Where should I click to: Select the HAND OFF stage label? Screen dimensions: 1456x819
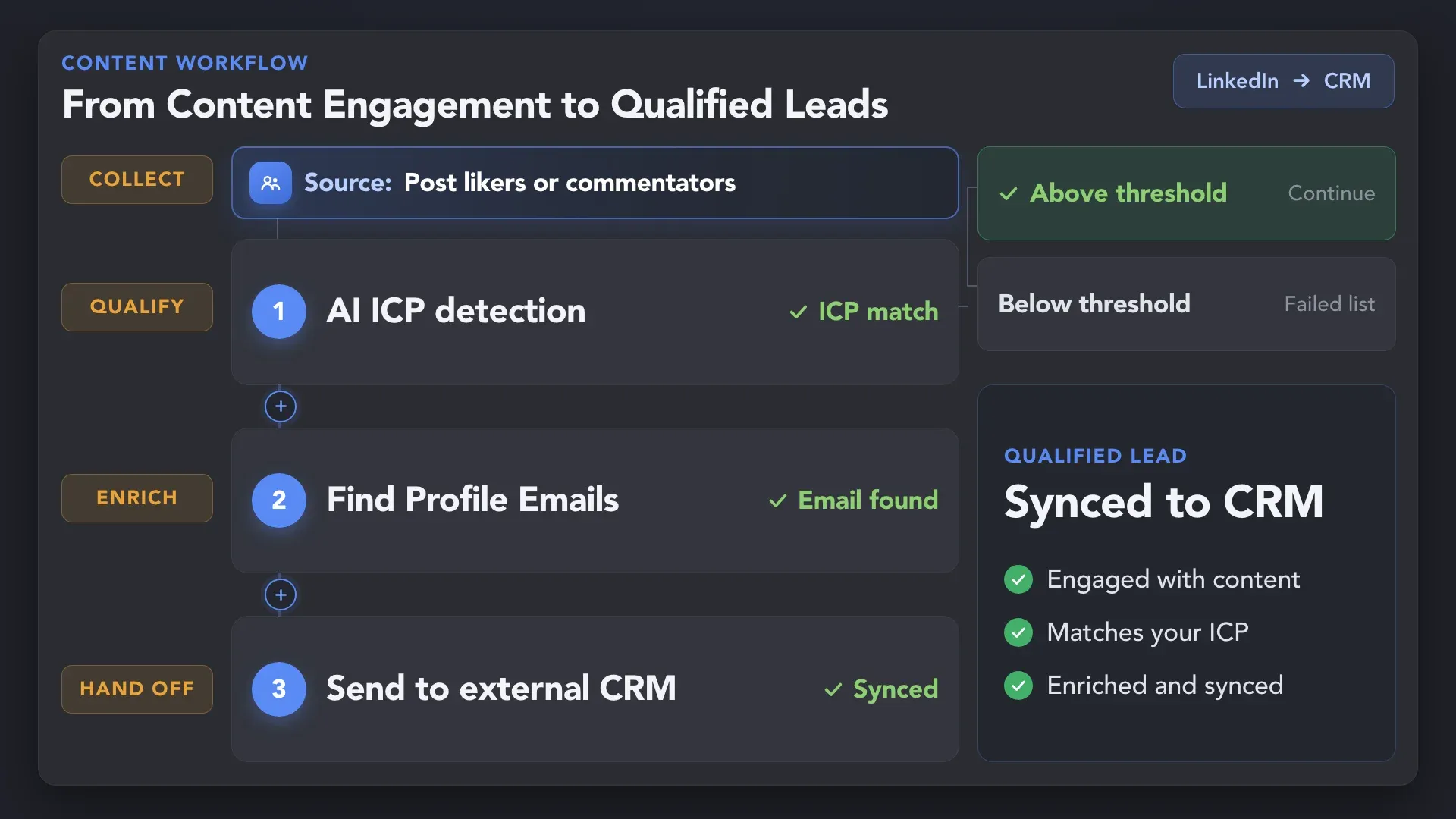tap(137, 689)
